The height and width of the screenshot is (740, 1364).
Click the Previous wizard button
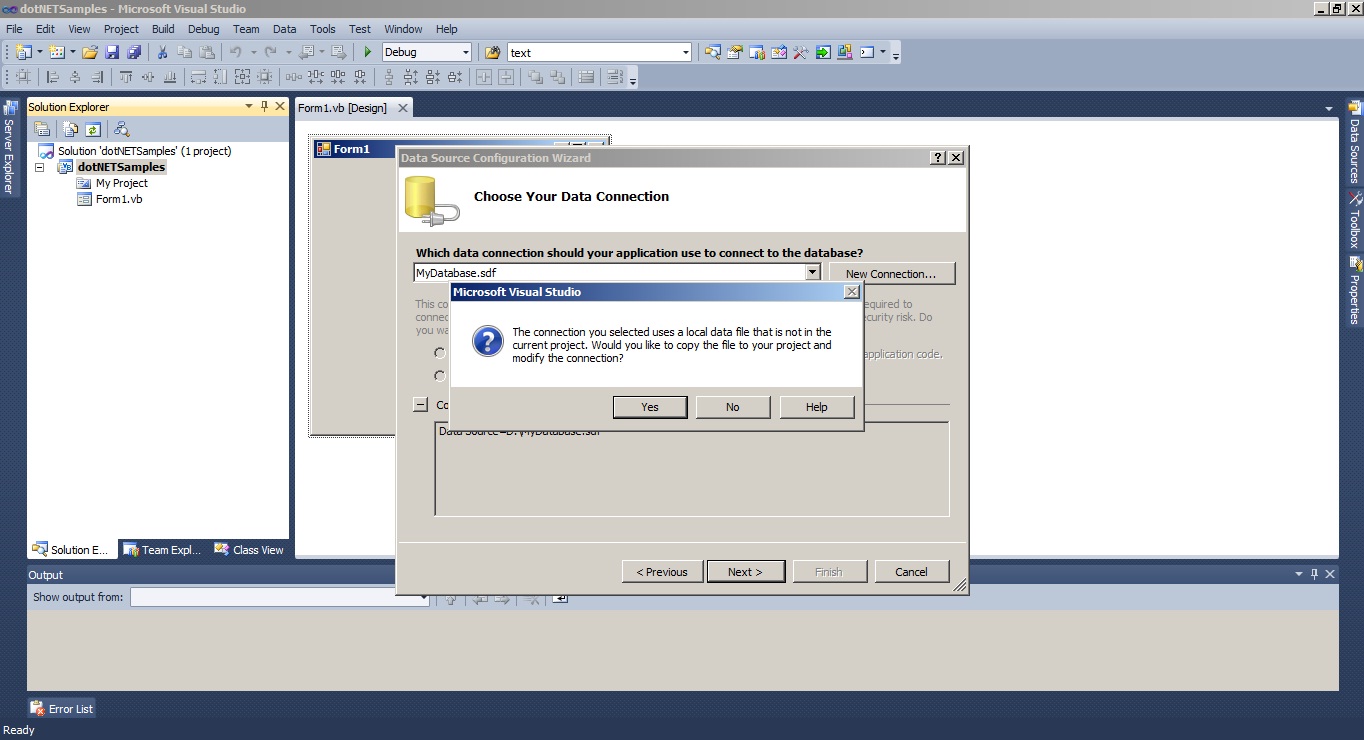(661, 572)
